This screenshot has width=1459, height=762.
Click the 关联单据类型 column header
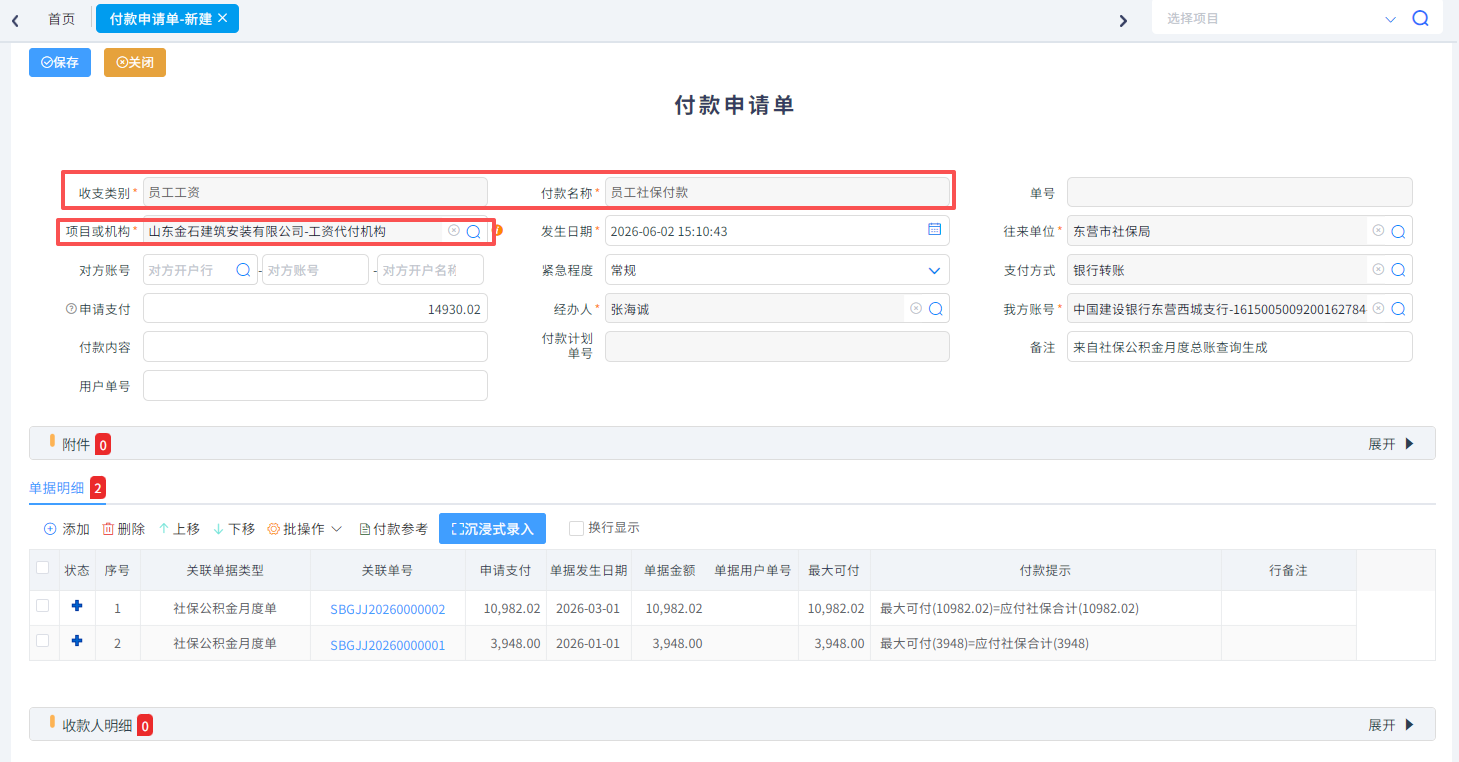tap(225, 570)
